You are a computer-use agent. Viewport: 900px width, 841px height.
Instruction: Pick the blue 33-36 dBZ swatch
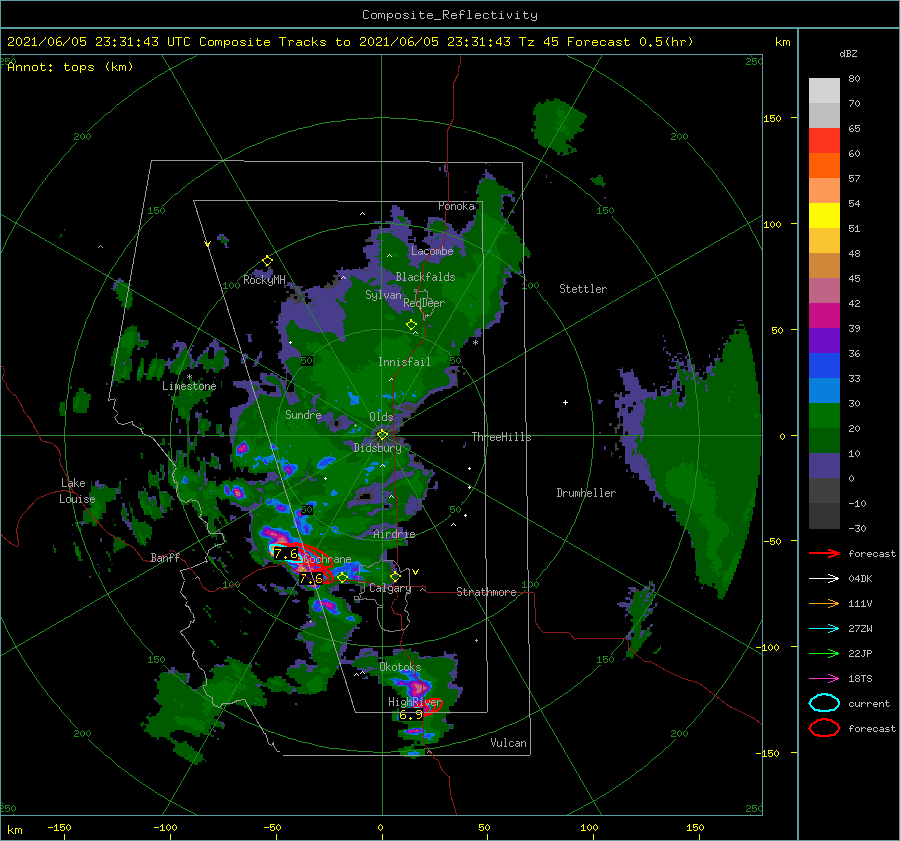click(824, 365)
